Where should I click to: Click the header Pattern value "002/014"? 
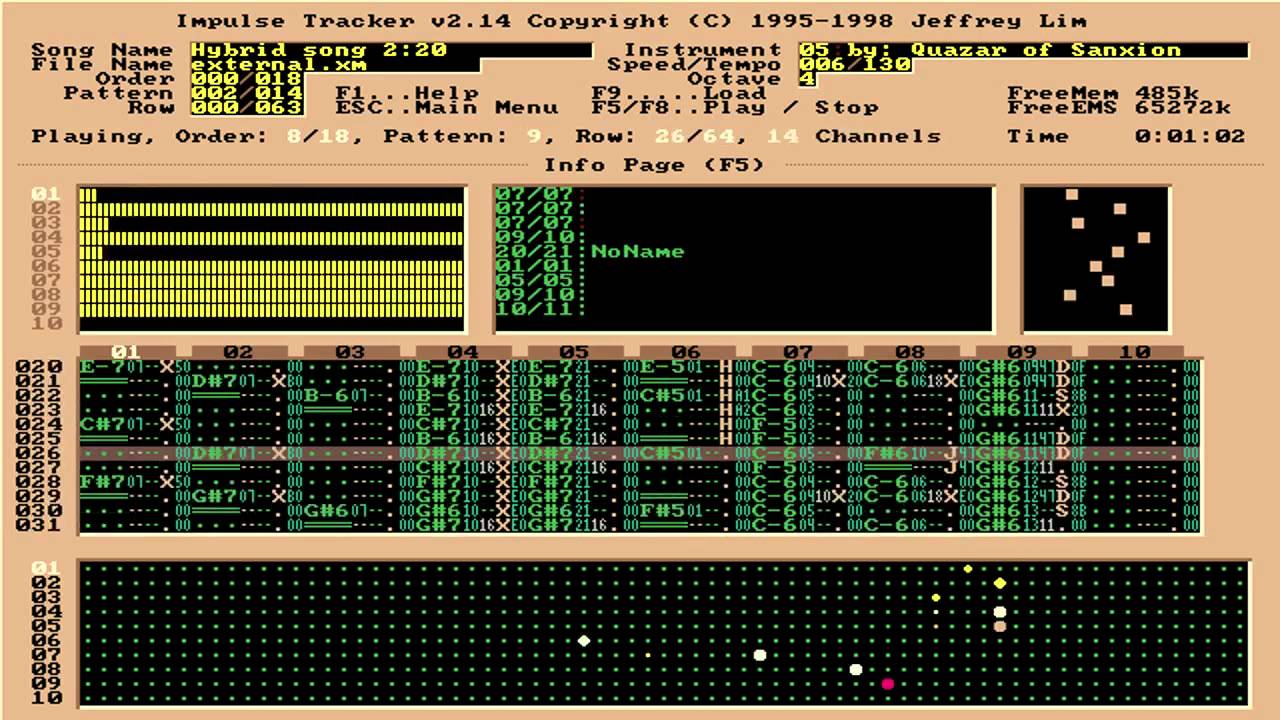[246, 93]
